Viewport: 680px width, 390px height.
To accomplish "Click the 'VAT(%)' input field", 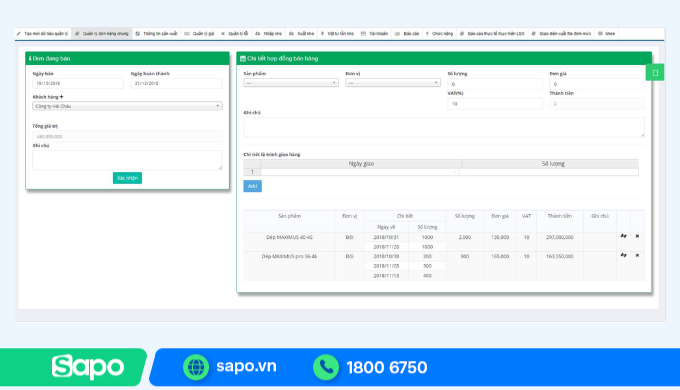I will click(495, 104).
